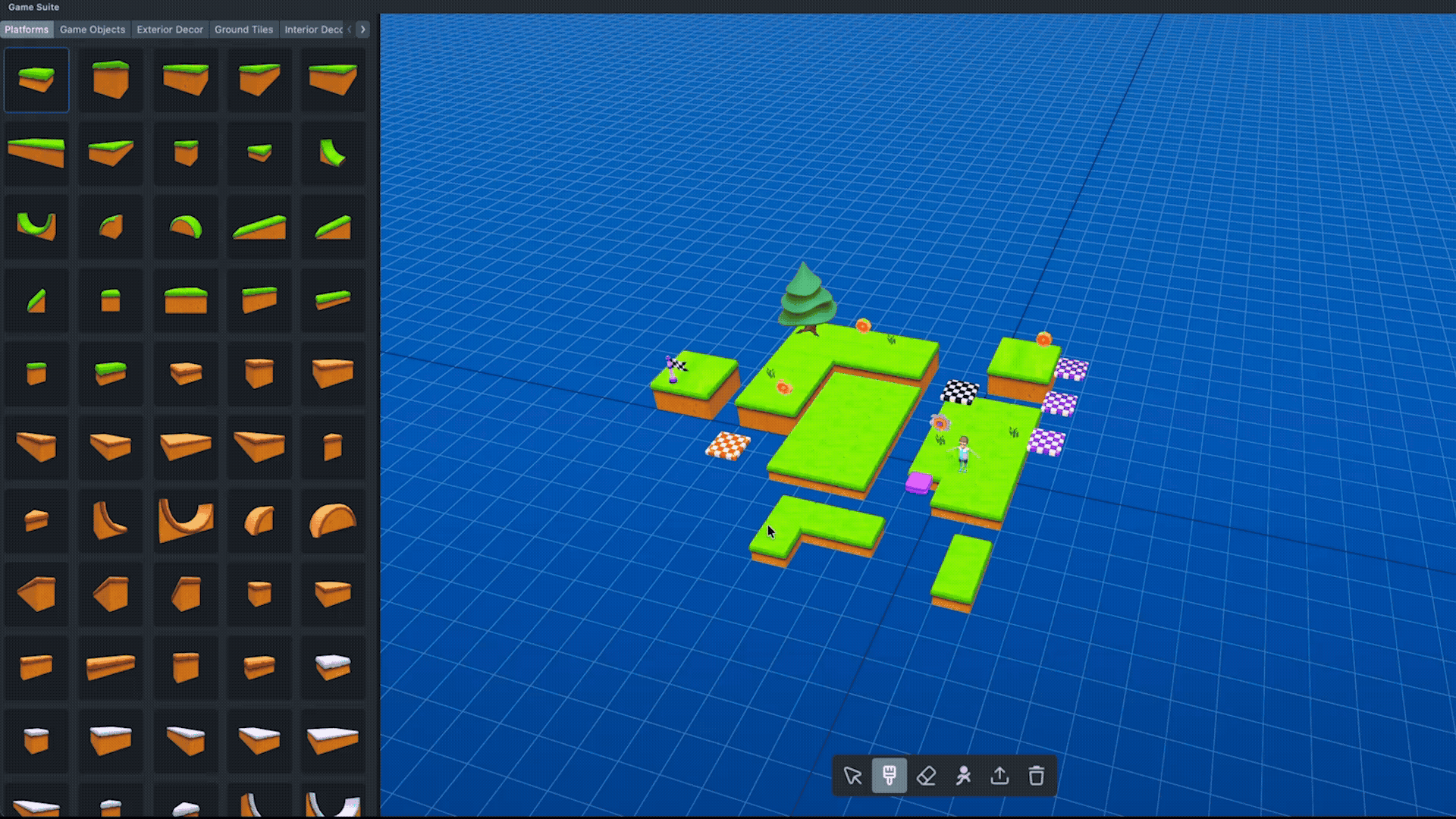
Task: Pick the dirt half-pipe platform thumbnail
Action: coord(185,520)
